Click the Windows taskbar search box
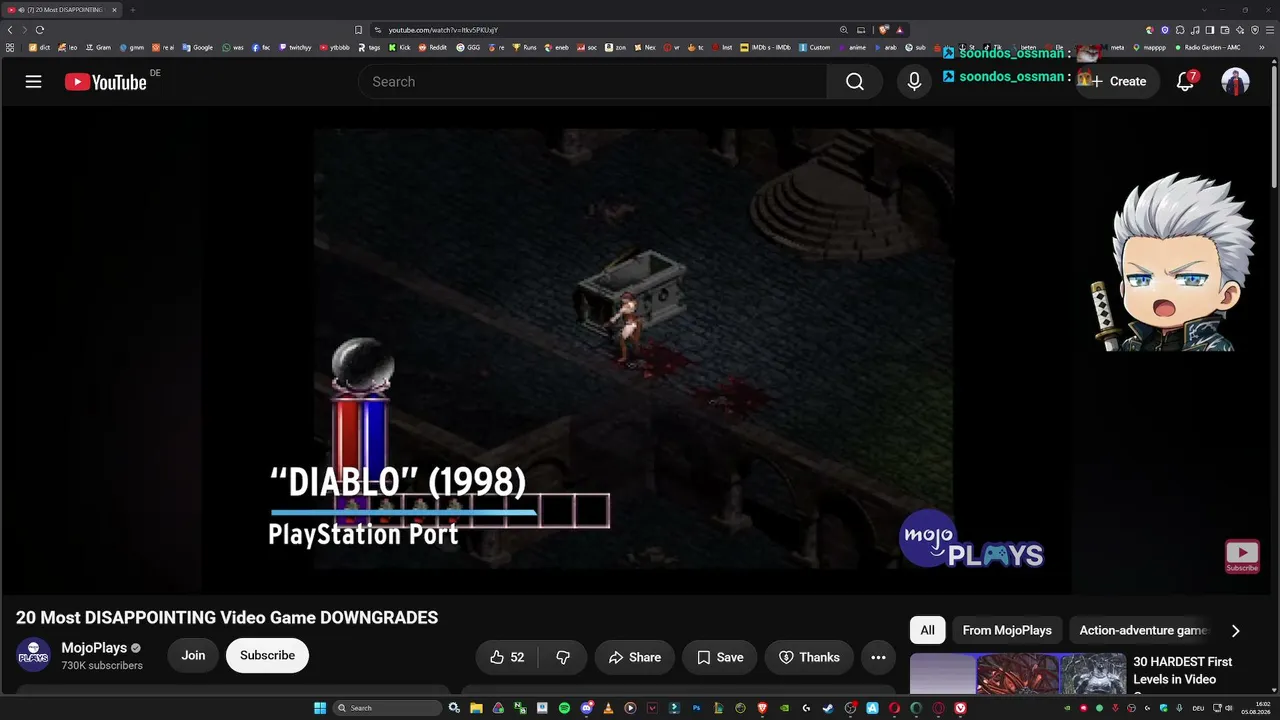The height and width of the screenshot is (720, 1280). point(388,708)
